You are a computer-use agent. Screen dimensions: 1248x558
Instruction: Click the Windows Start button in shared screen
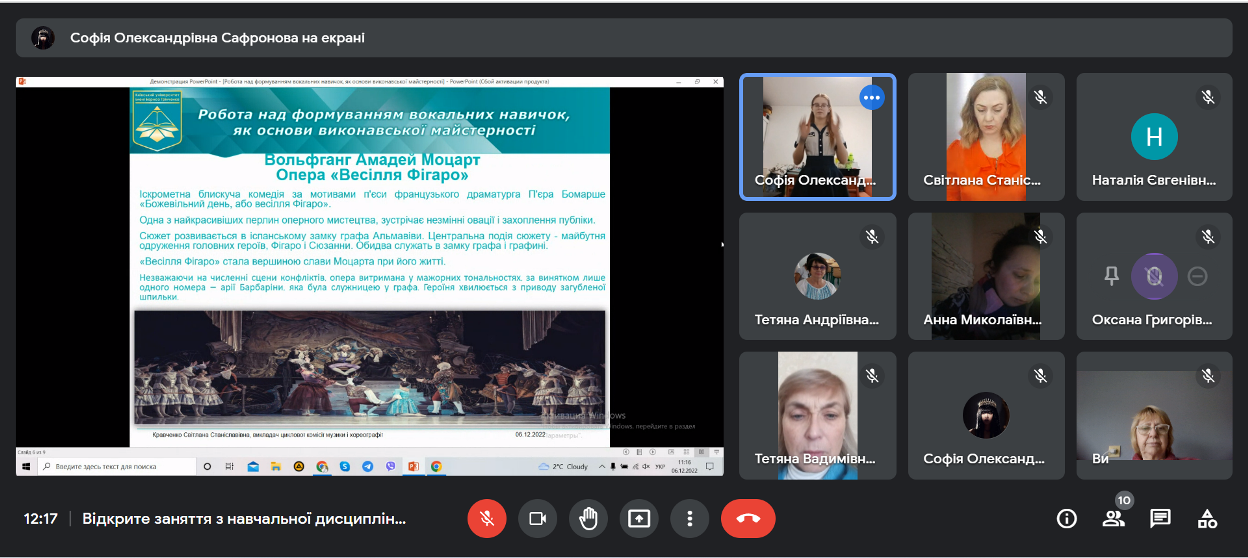click(26, 466)
